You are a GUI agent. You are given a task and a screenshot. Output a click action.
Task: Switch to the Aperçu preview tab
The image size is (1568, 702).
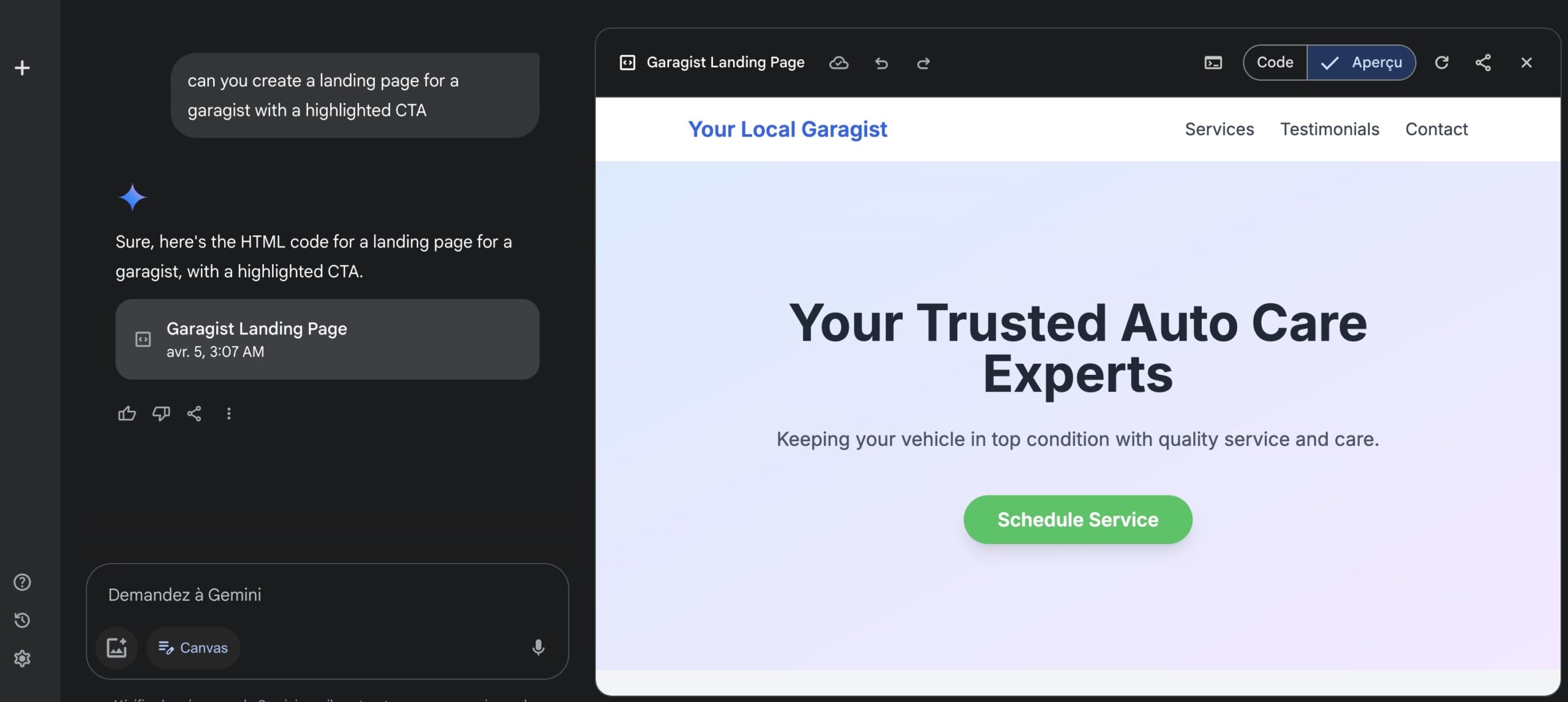pos(1361,62)
